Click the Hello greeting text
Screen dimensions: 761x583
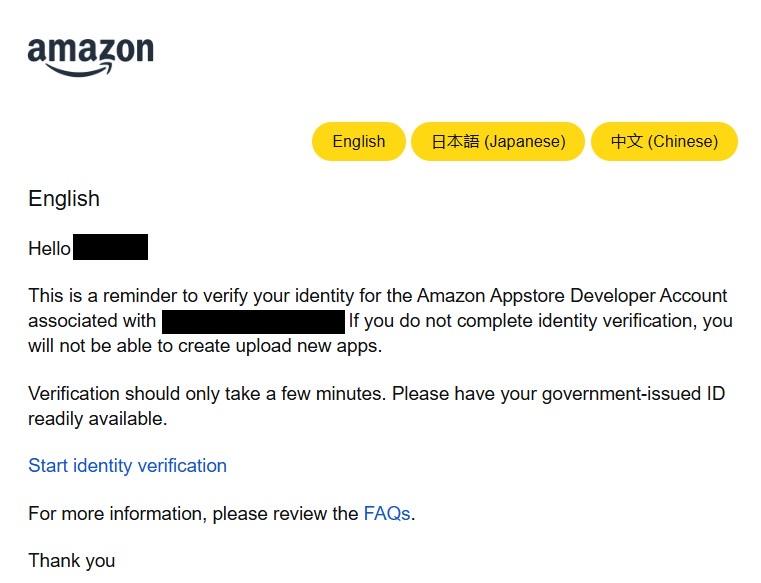pos(49,249)
